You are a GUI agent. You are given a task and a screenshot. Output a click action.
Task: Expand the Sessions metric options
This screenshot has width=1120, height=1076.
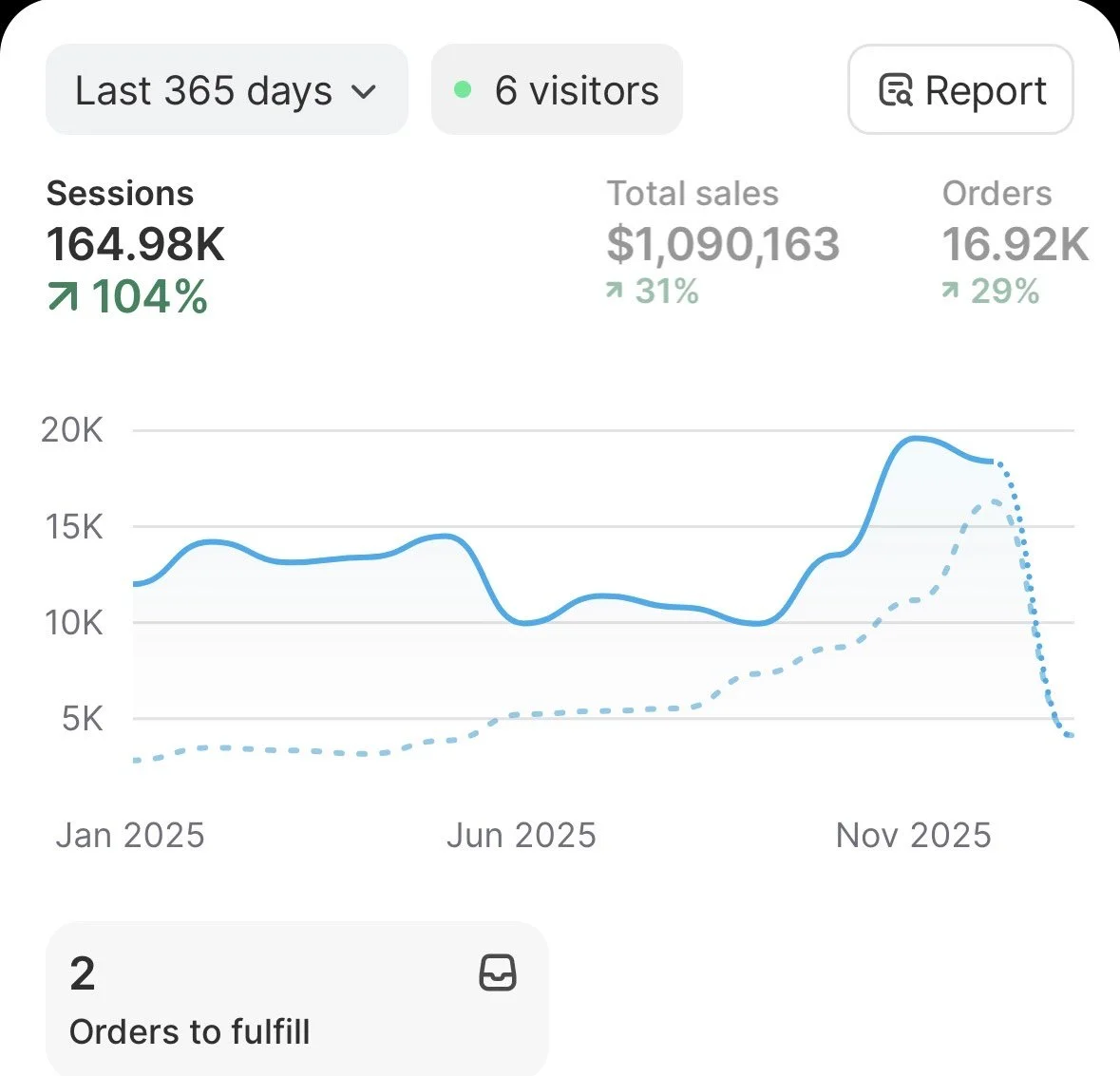pyautogui.click(x=120, y=193)
